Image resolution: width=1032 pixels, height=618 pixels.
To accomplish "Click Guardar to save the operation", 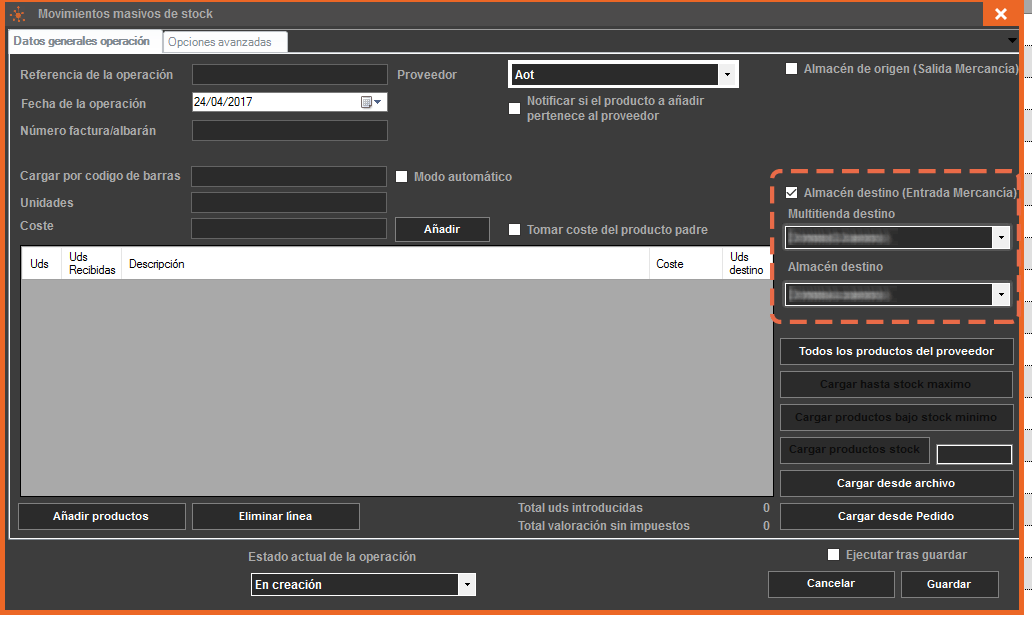I will (x=949, y=584).
